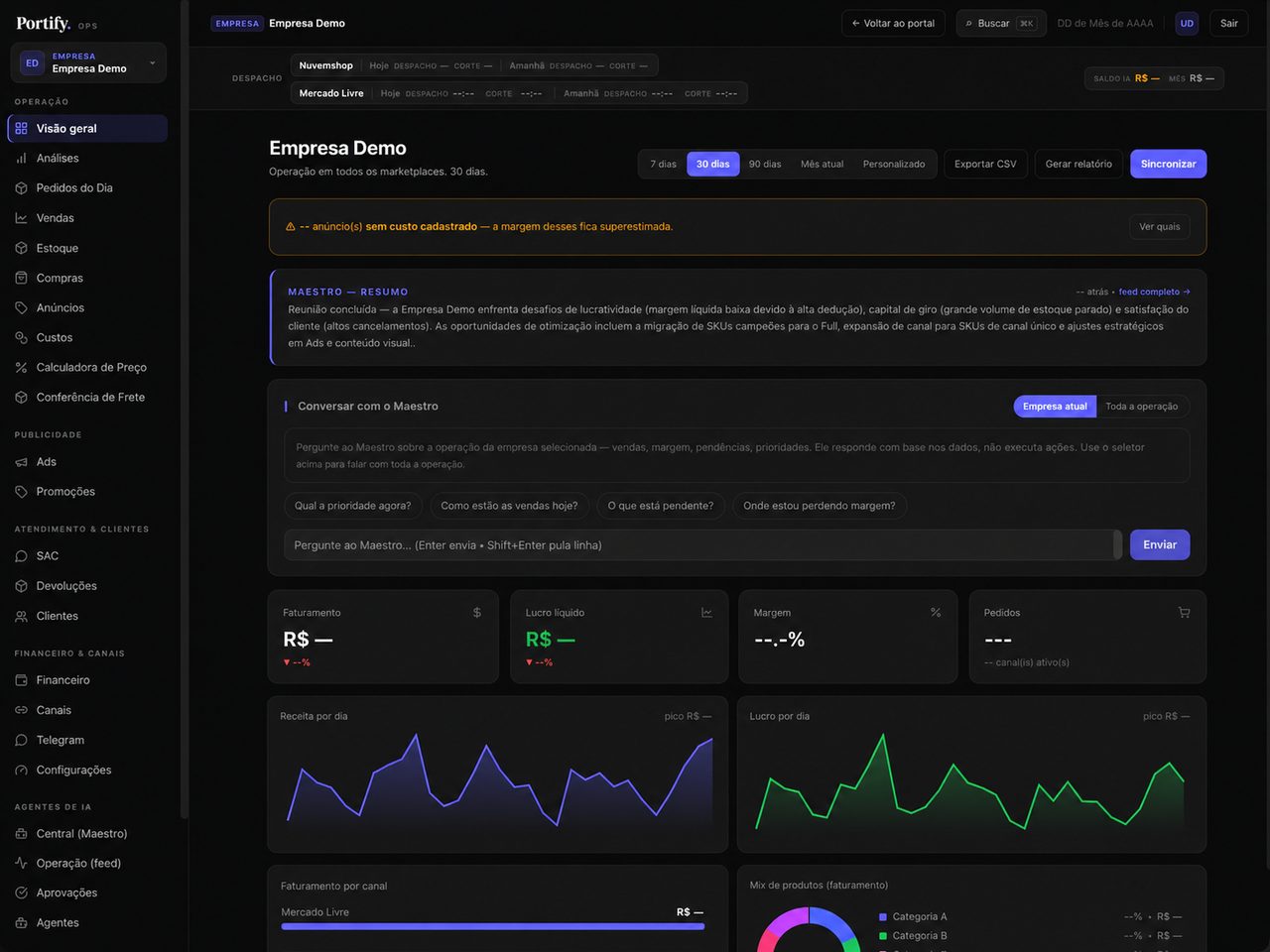Click the Sincronizar button
Screen dimensions: 1270x952
(1169, 165)
